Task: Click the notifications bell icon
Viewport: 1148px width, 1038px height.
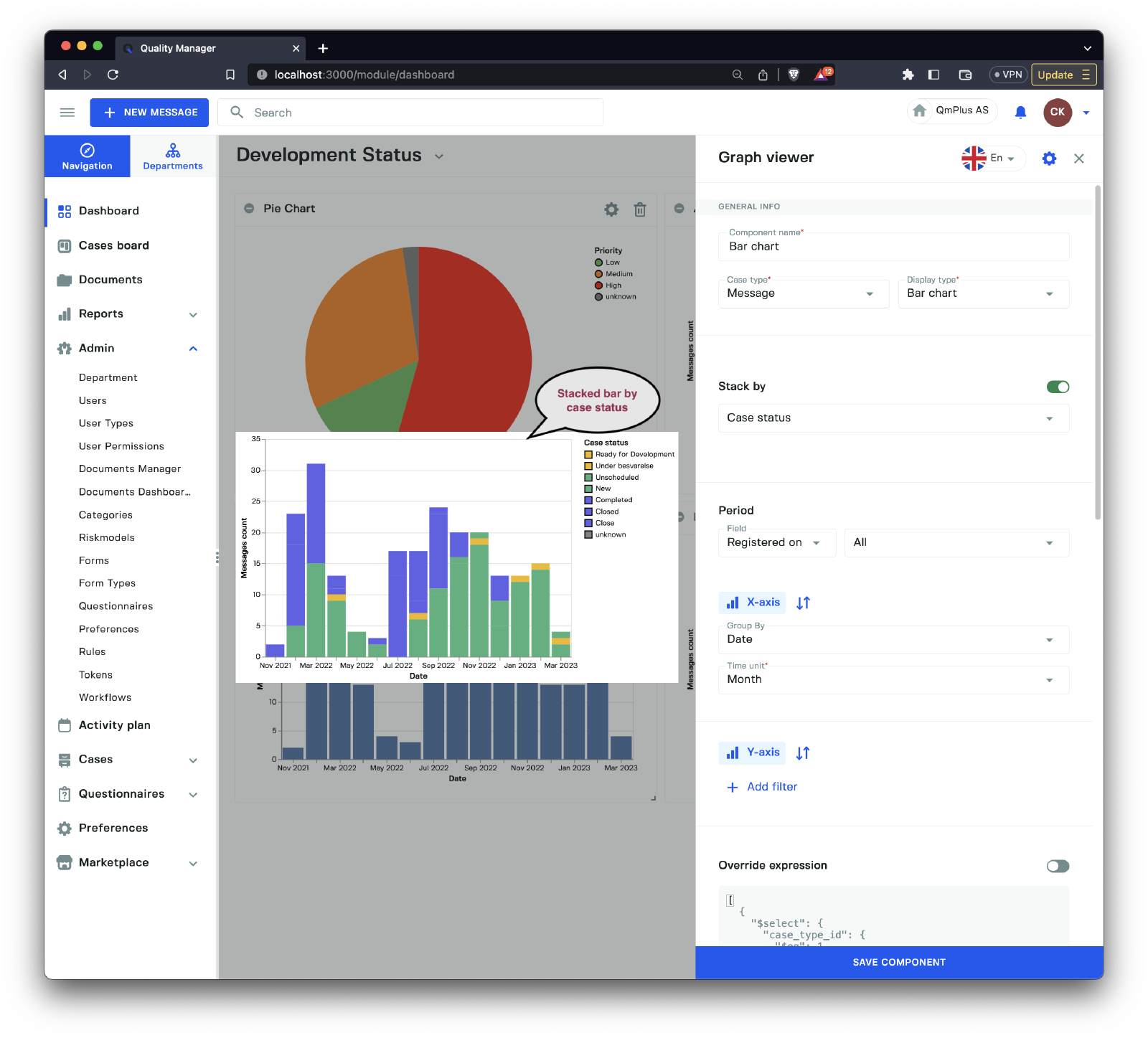Action: click(1020, 113)
